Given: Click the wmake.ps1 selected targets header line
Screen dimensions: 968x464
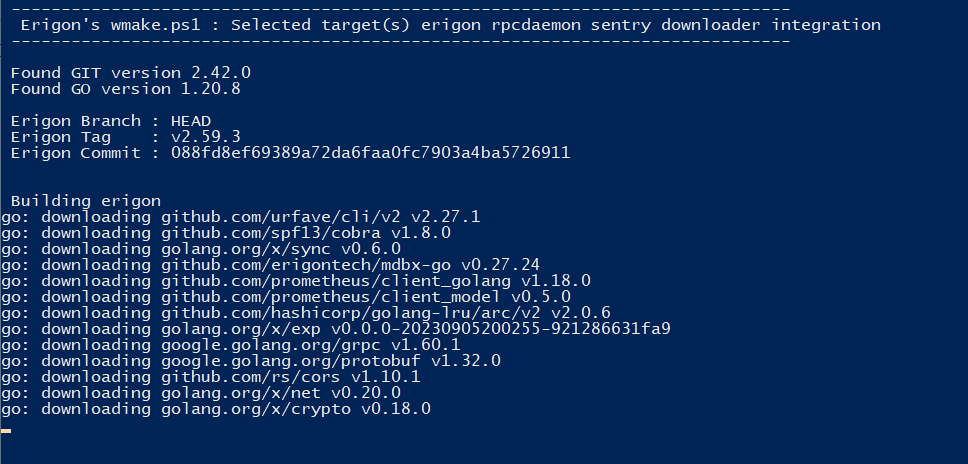Looking at the screenshot, I should coord(450,25).
